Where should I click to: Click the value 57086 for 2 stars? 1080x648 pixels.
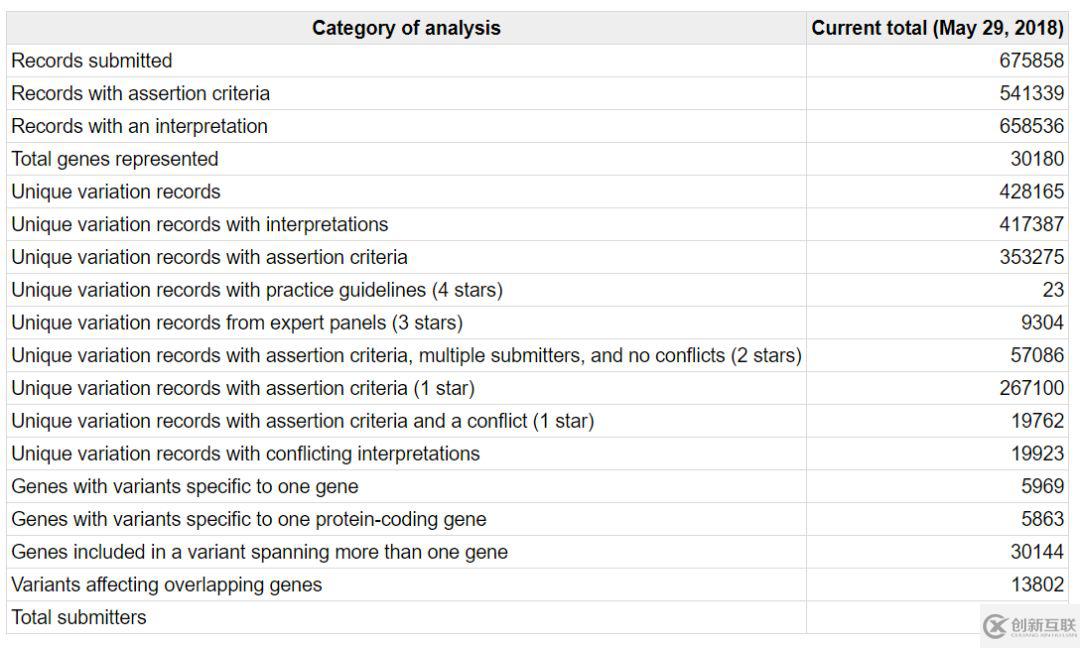[1037, 355]
